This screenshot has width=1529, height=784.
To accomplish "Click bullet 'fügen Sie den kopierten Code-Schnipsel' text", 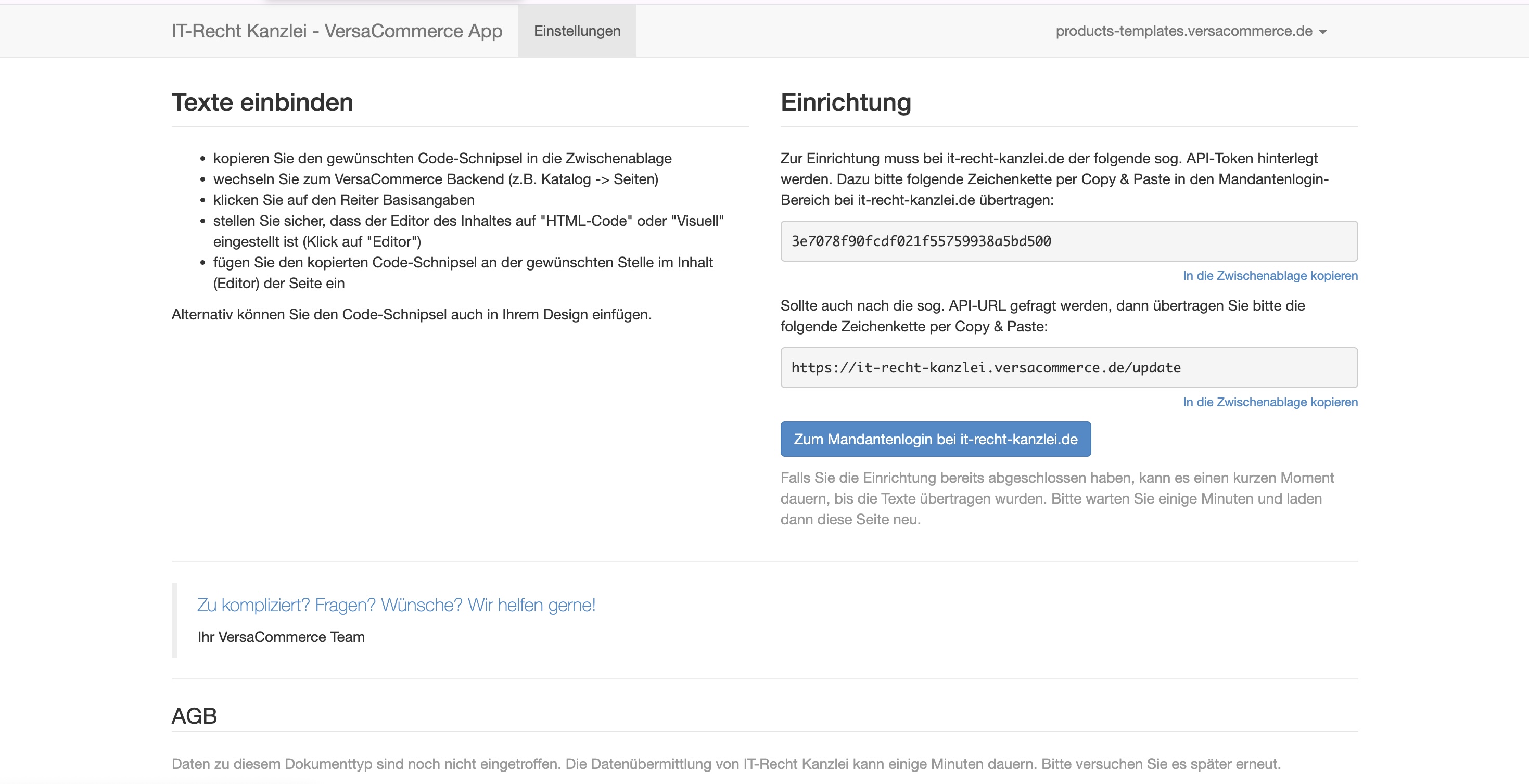I will [463, 273].
